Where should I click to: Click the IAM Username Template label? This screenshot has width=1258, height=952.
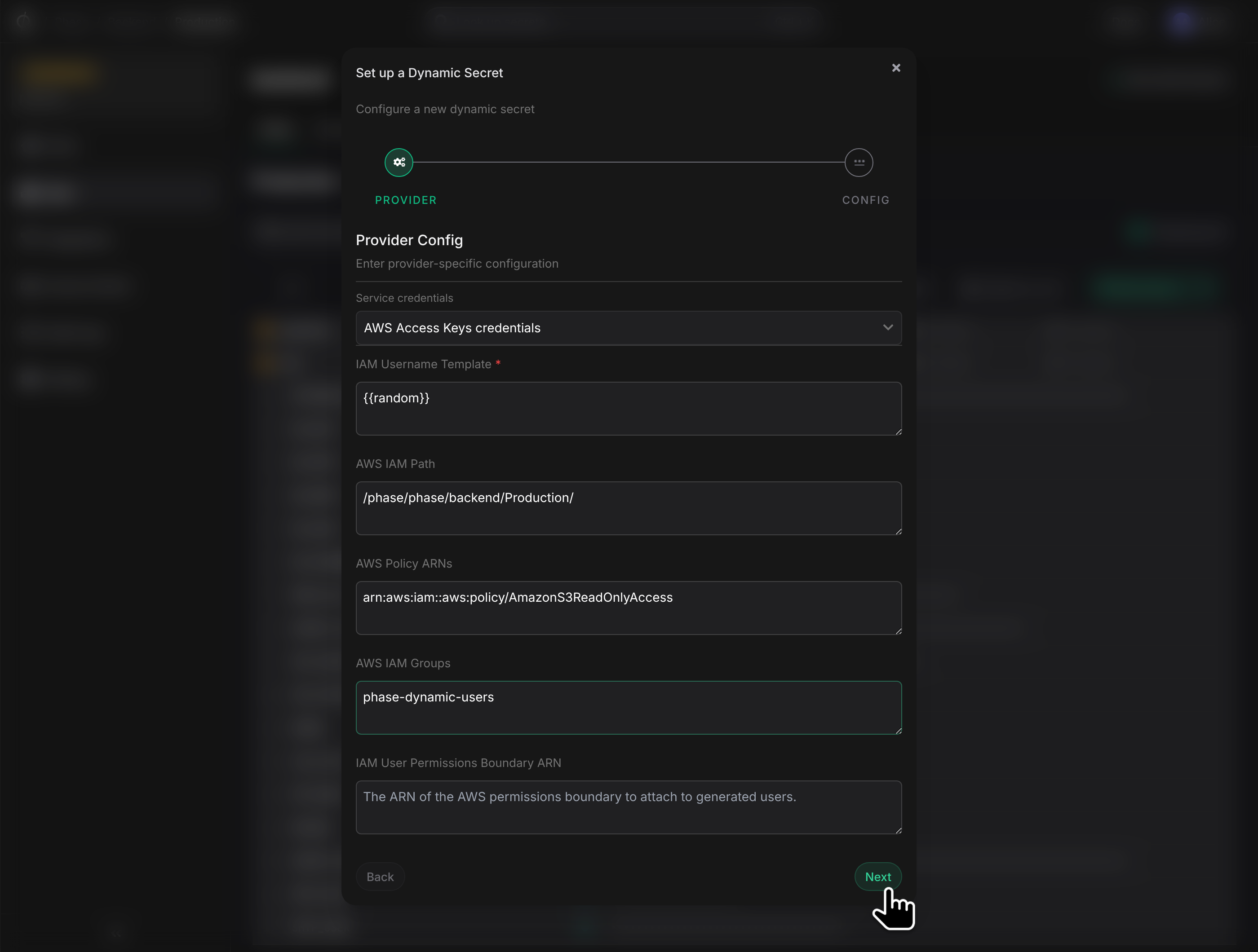click(x=423, y=364)
